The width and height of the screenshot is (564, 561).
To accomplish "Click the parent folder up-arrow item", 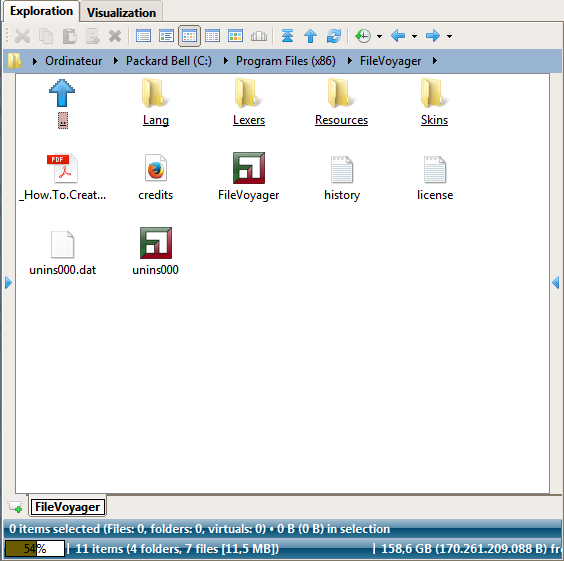I will pyautogui.click(x=62, y=103).
